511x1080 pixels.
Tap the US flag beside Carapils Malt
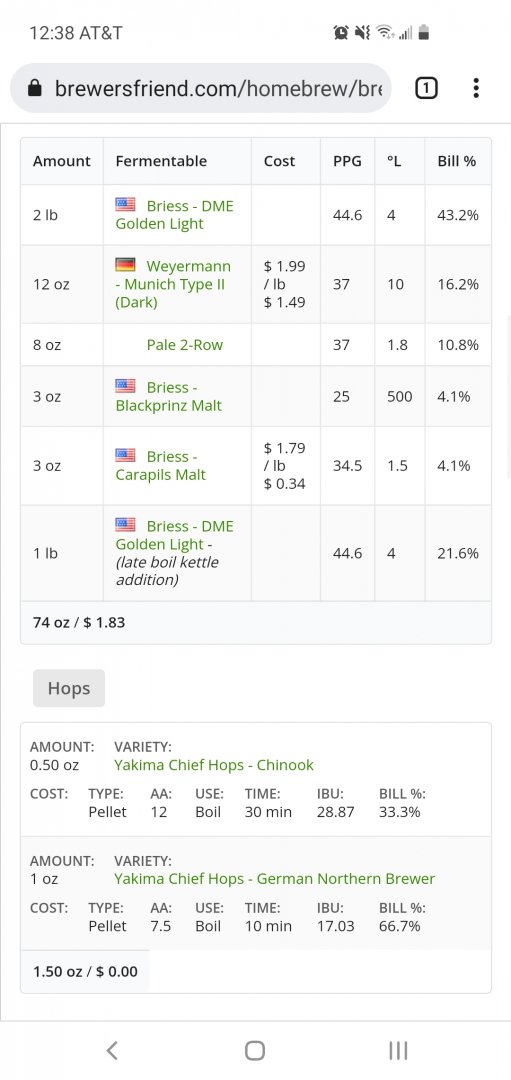125,455
